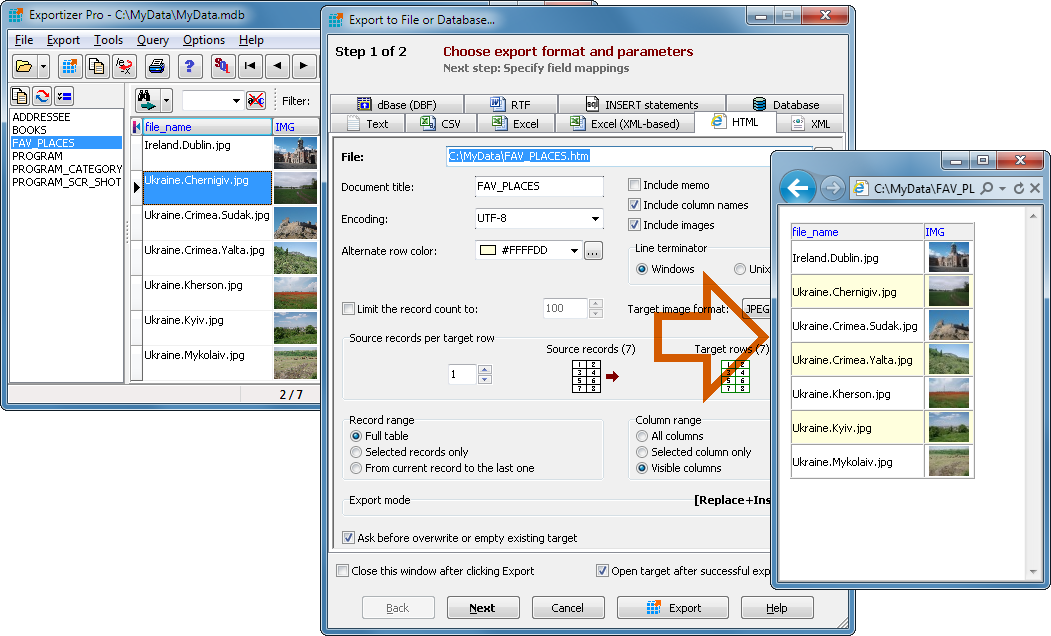Click the #FFFFDD color swatch preview
The height and width of the screenshot is (636, 1051).
tap(488, 251)
